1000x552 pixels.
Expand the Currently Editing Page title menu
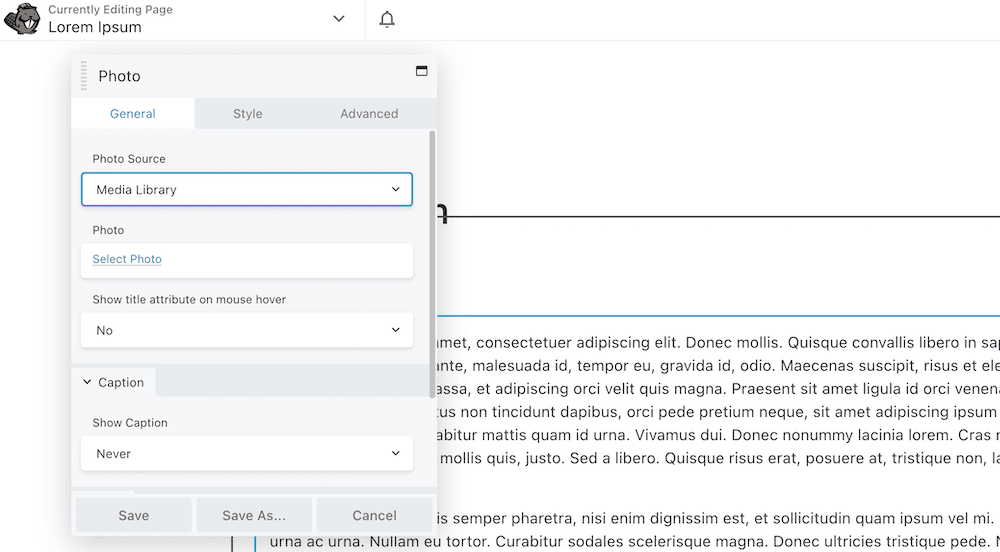click(339, 19)
